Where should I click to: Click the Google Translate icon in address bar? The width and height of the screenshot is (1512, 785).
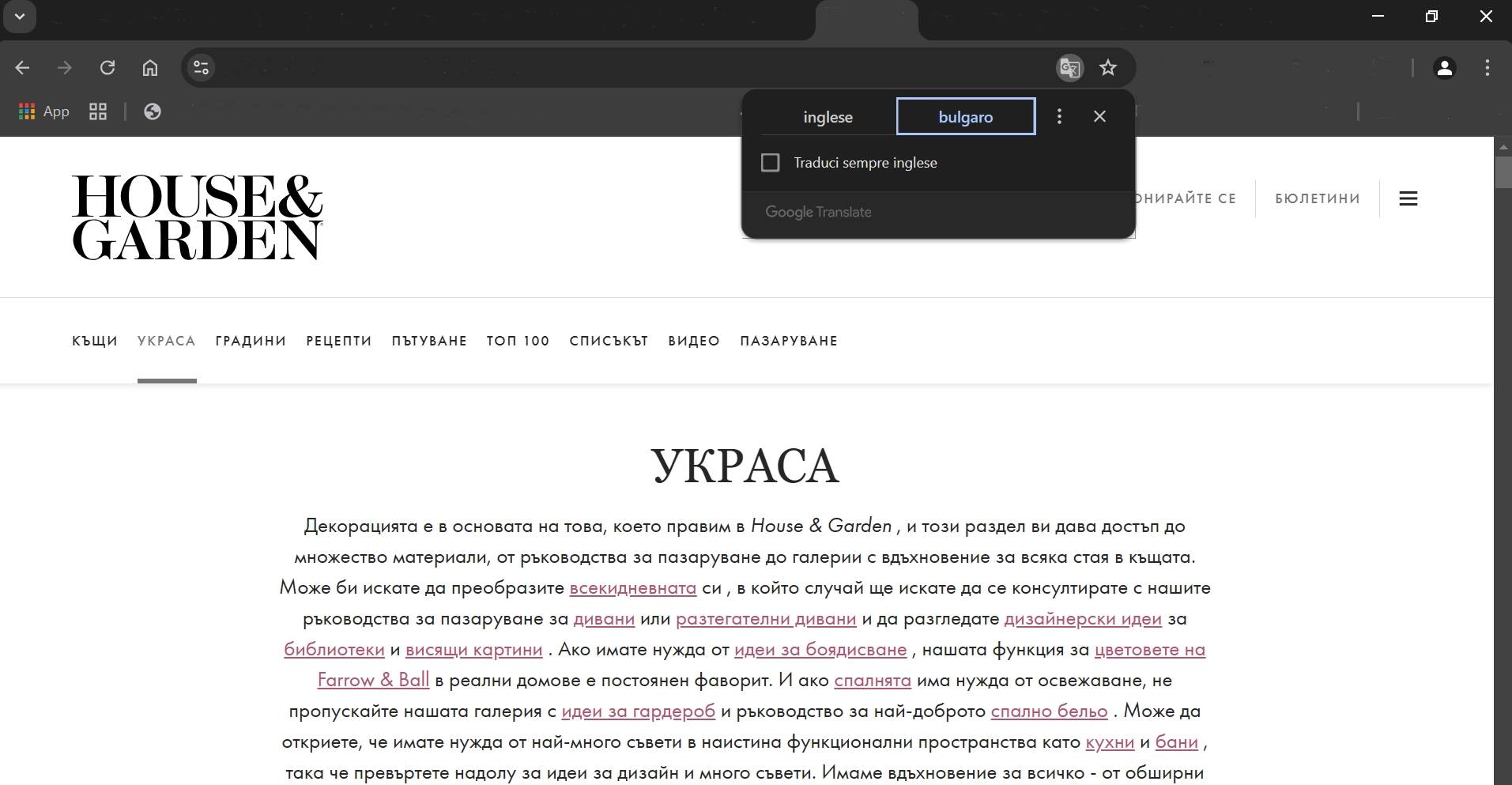pyautogui.click(x=1069, y=68)
